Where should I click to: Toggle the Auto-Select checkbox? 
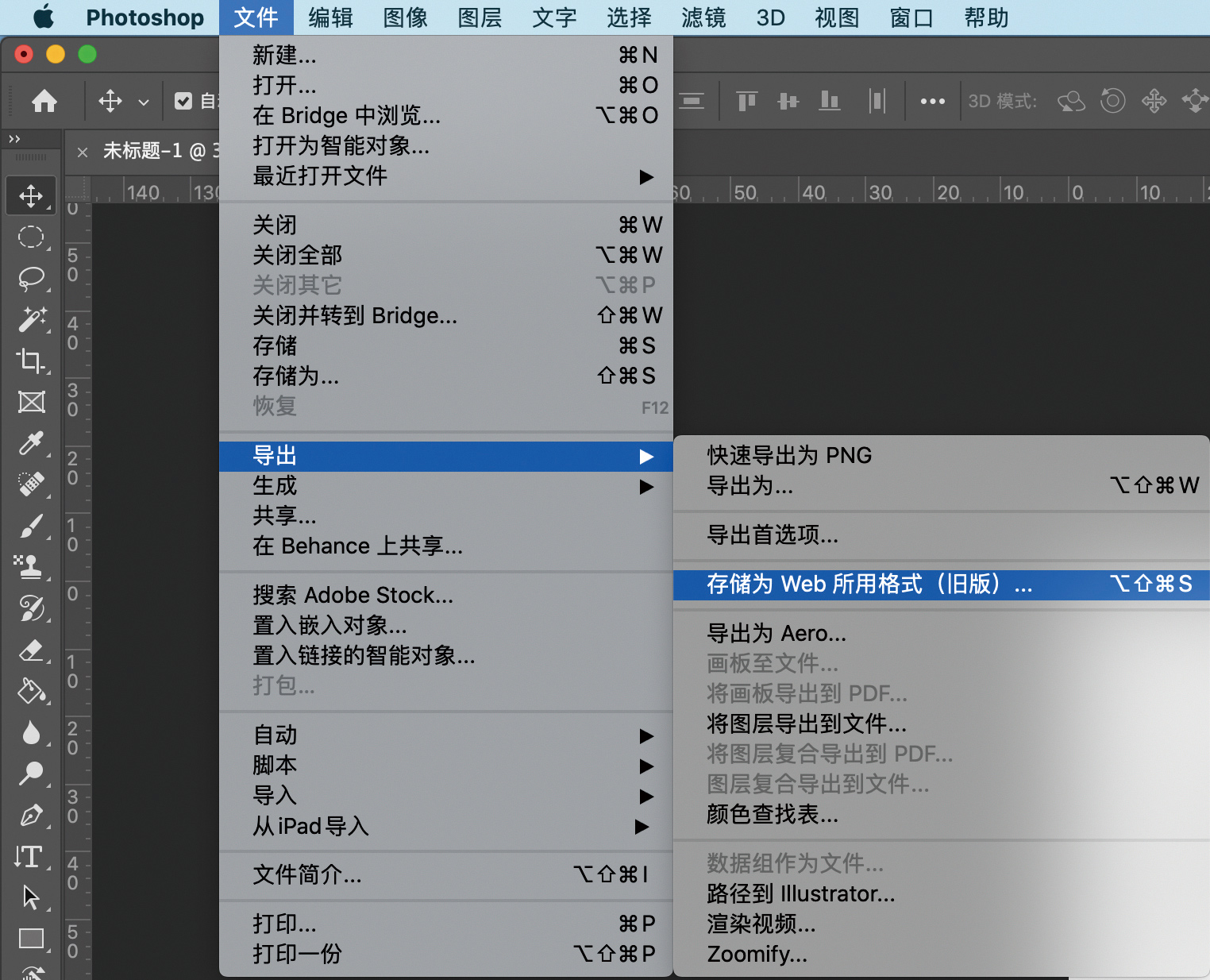tap(183, 101)
